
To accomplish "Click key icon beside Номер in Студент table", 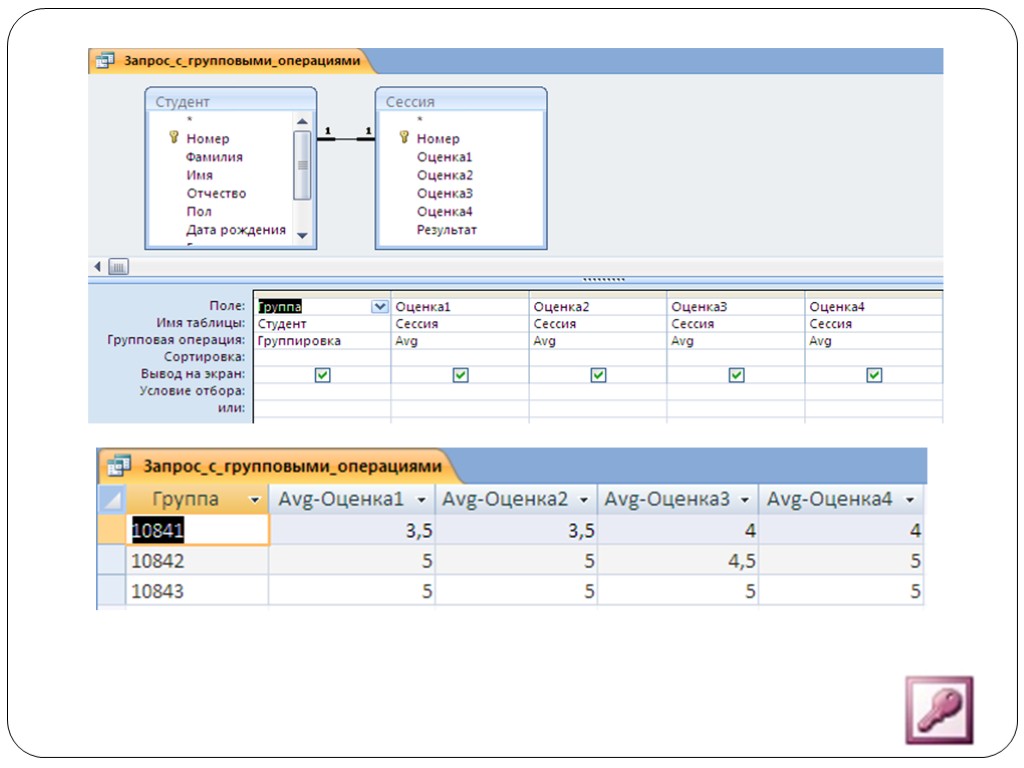I will pyautogui.click(x=173, y=138).
